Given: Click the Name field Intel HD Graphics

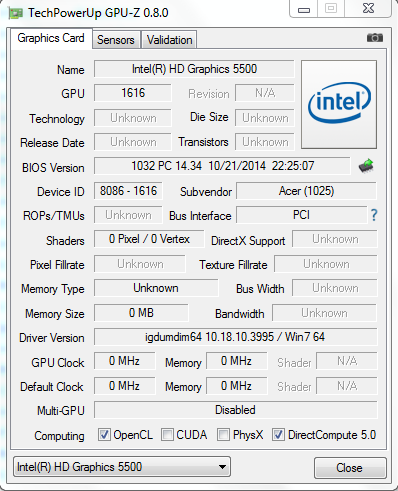Looking at the screenshot, I should click(x=194, y=69).
